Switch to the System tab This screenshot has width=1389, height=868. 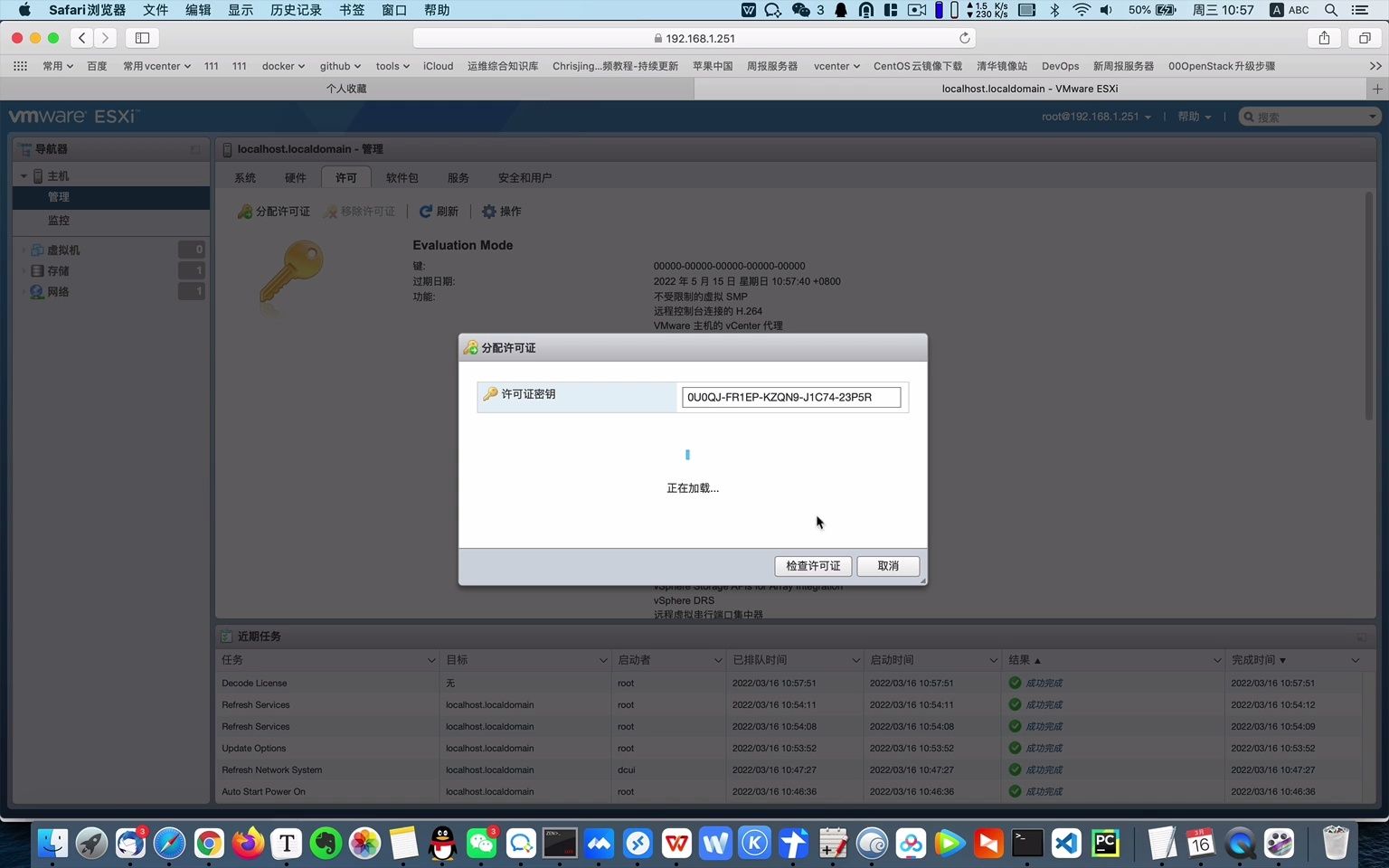click(x=245, y=178)
